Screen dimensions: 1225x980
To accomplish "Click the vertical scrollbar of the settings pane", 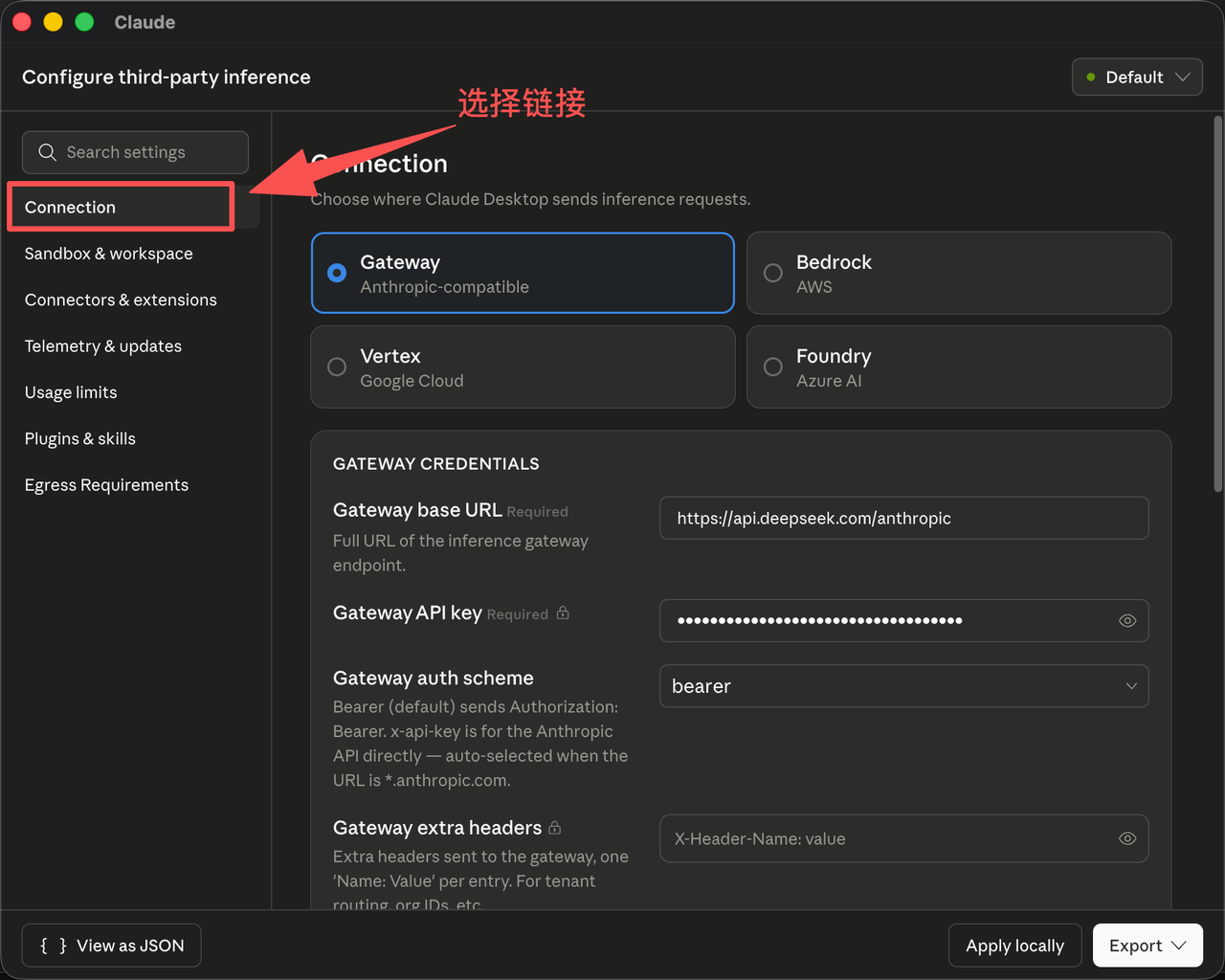I will (x=1217, y=304).
